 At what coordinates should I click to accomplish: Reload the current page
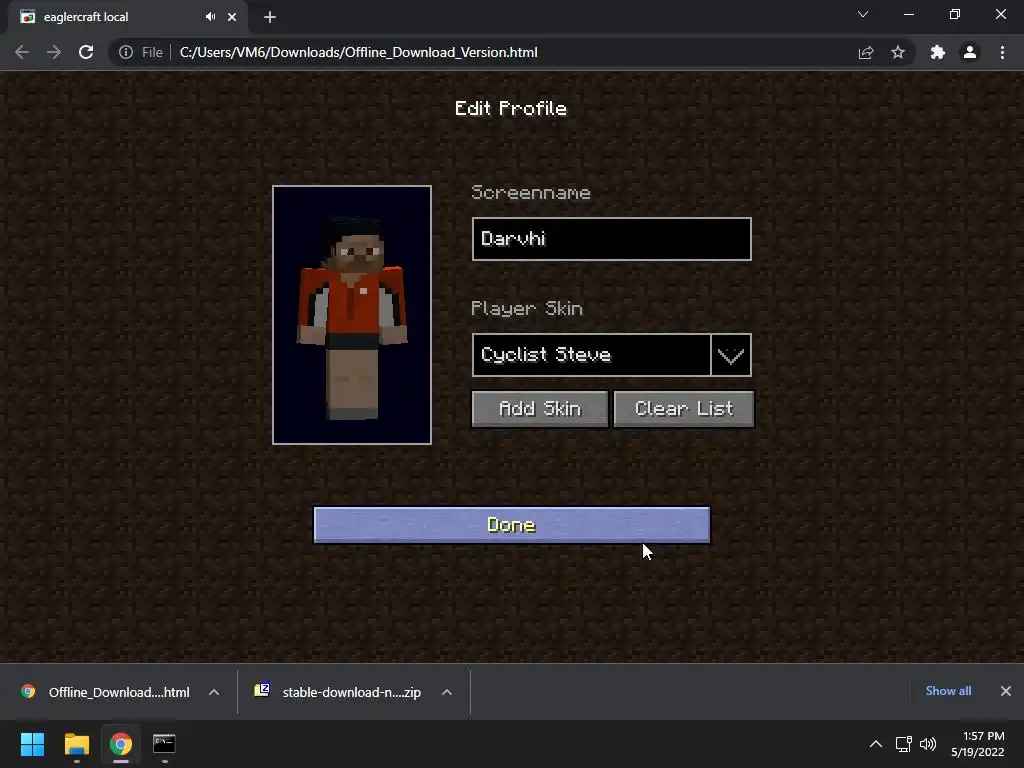[86, 52]
